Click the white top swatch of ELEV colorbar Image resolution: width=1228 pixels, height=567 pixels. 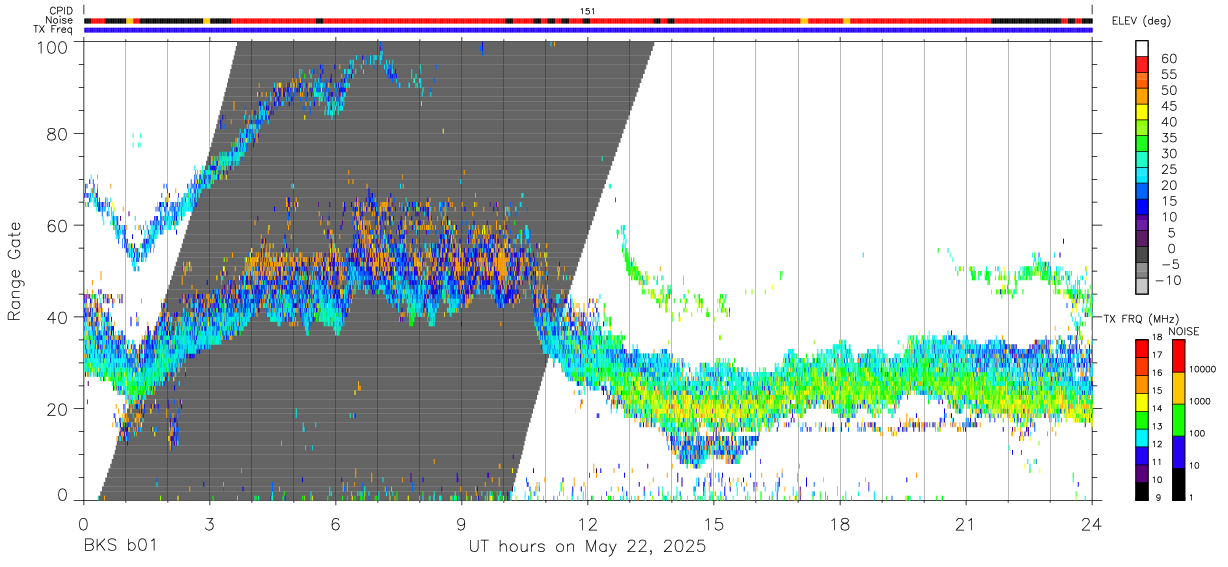1142,48
